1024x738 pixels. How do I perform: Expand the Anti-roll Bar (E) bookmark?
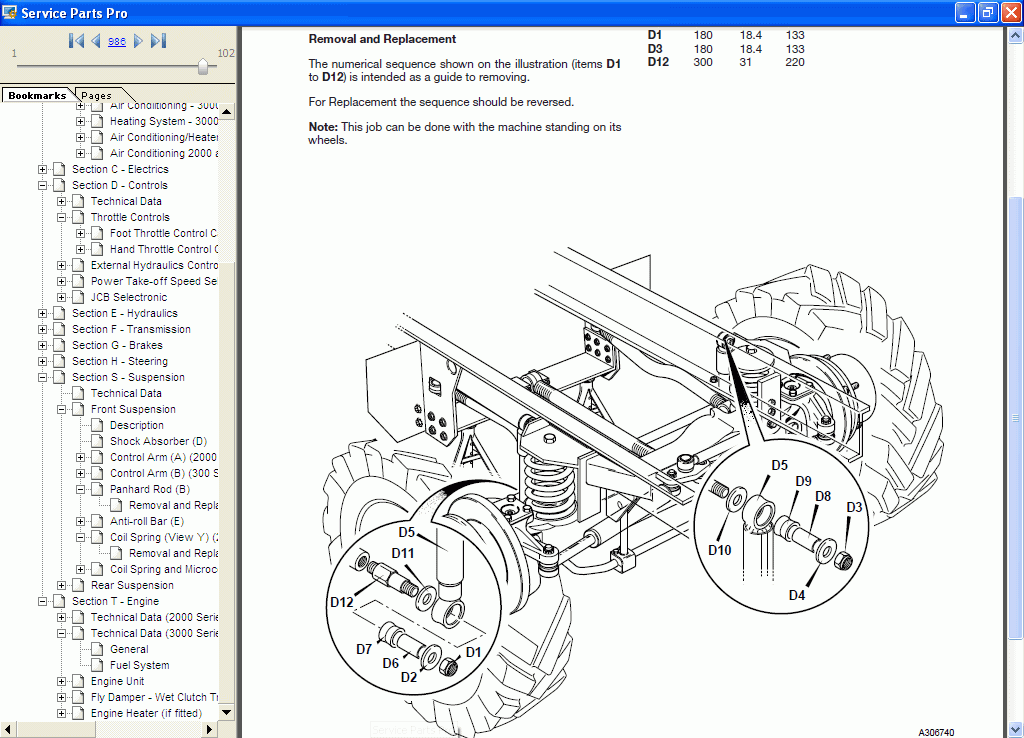(78, 521)
